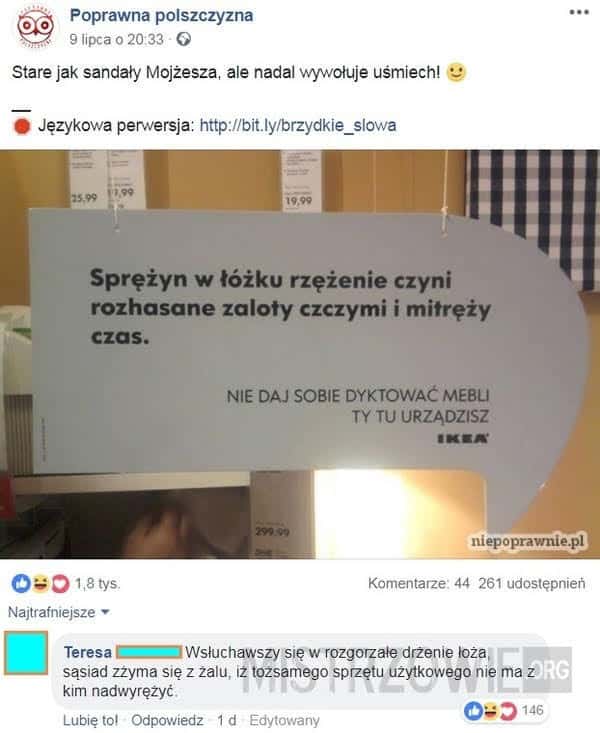The height and width of the screenshot is (733, 600).
Task: Open the Komentarze: 44 comment count
Action: (x=419, y=583)
